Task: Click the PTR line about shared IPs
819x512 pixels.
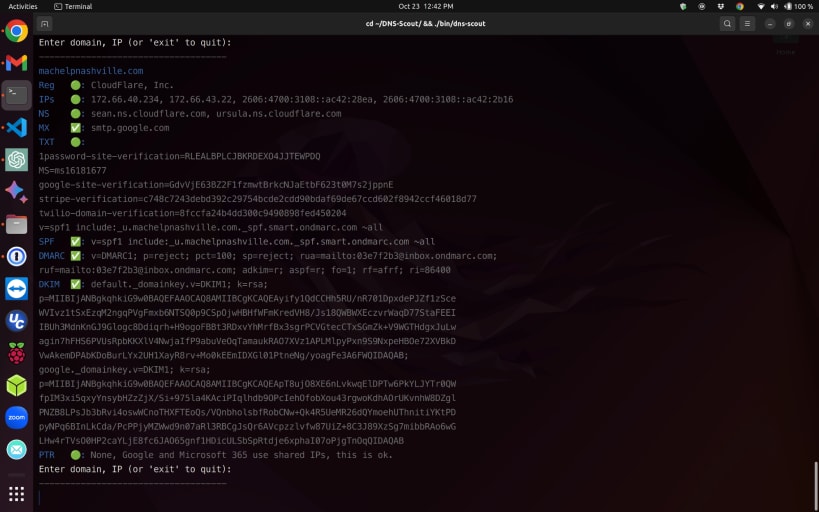Action: (216, 455)
